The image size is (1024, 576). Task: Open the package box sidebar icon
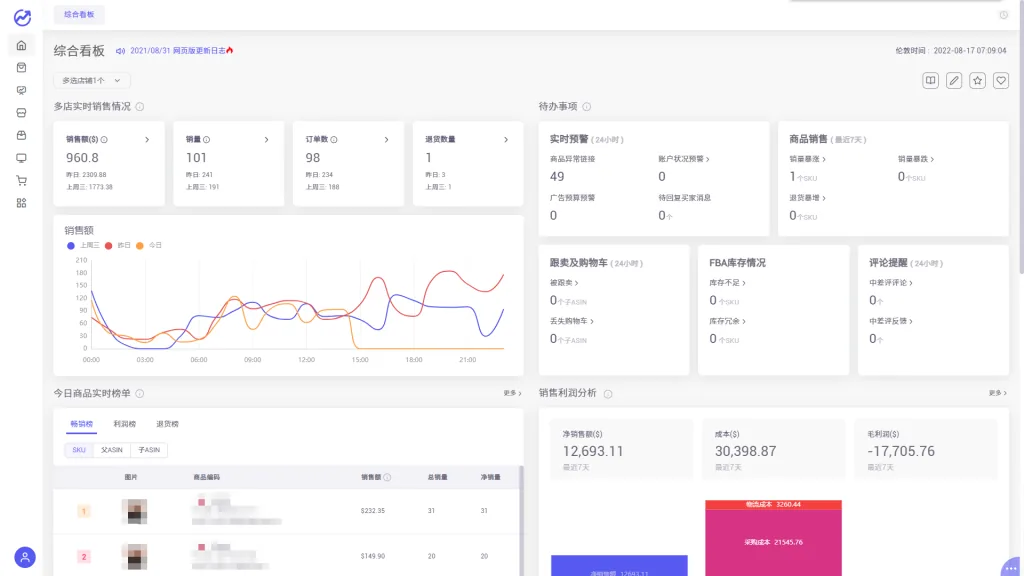pos(22,135)
